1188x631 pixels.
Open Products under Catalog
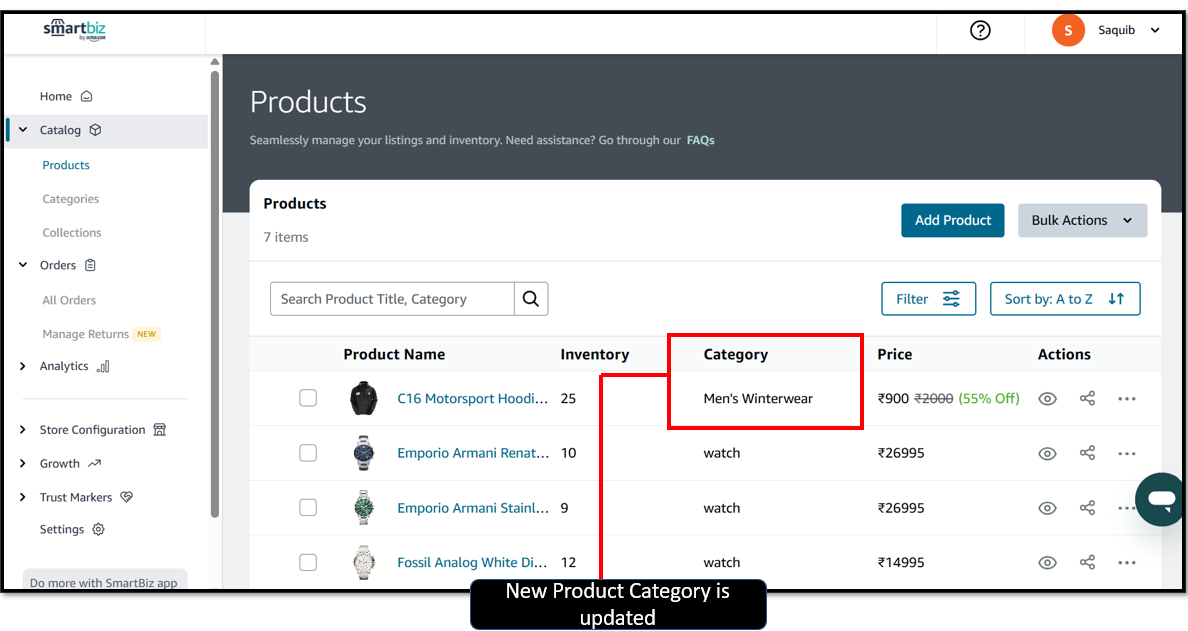[66, 165]
